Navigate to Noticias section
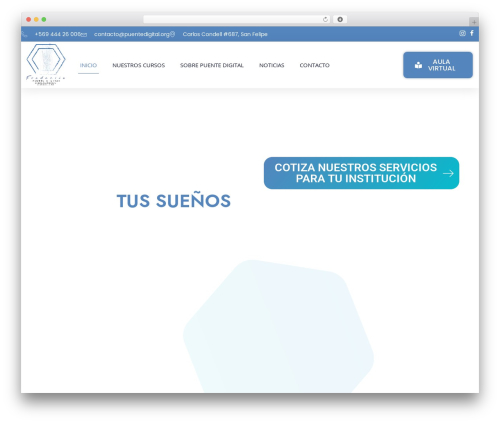 [x=272, y=65]
